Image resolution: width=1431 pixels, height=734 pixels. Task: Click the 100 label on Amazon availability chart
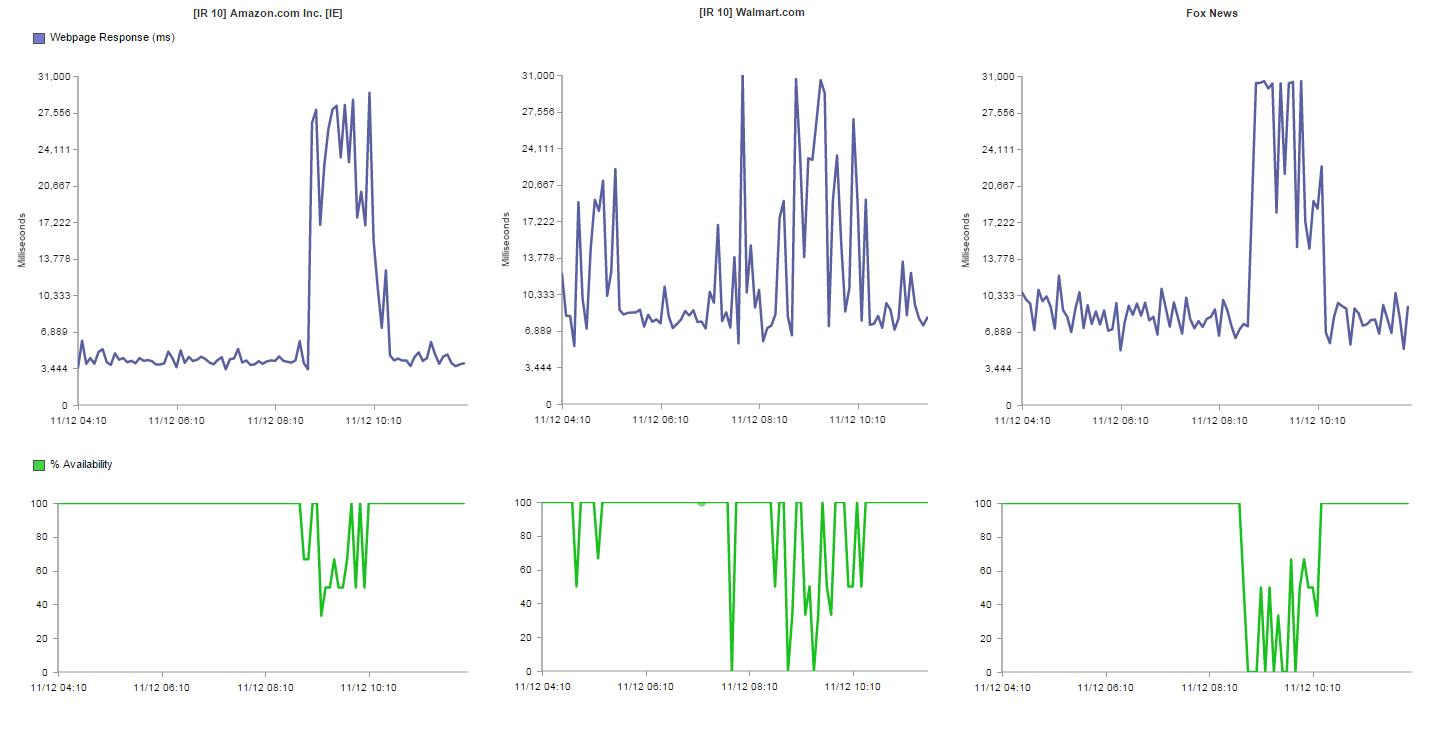[x=41, y=504]
